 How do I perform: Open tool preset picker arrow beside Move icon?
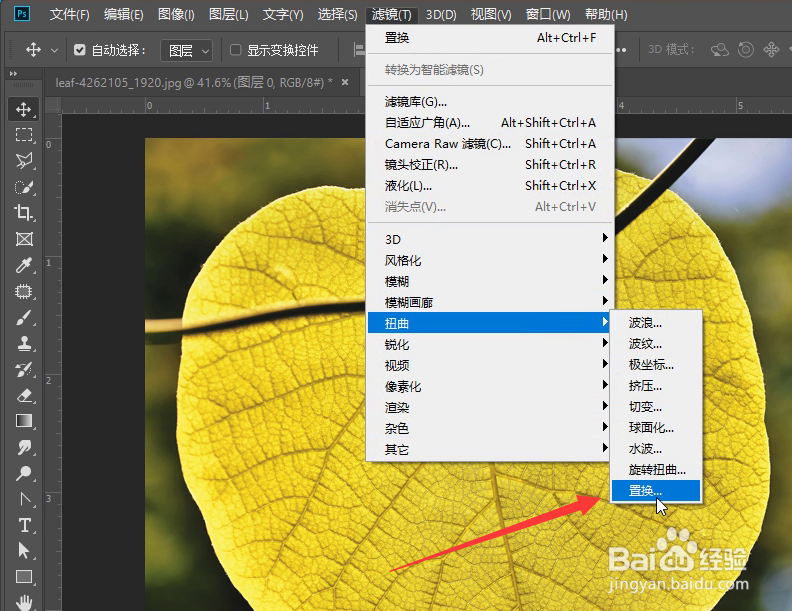pos(55,50)
